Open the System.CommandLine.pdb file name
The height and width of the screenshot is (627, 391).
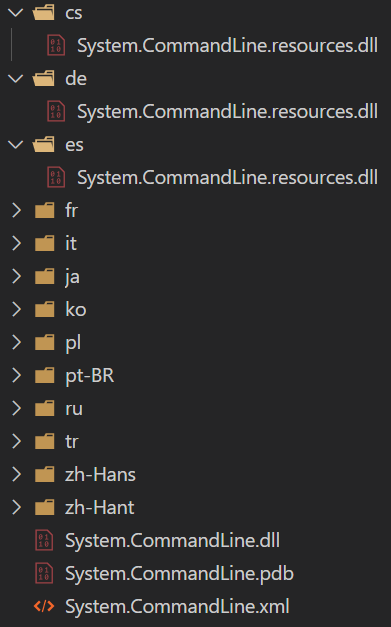point(180,574)
